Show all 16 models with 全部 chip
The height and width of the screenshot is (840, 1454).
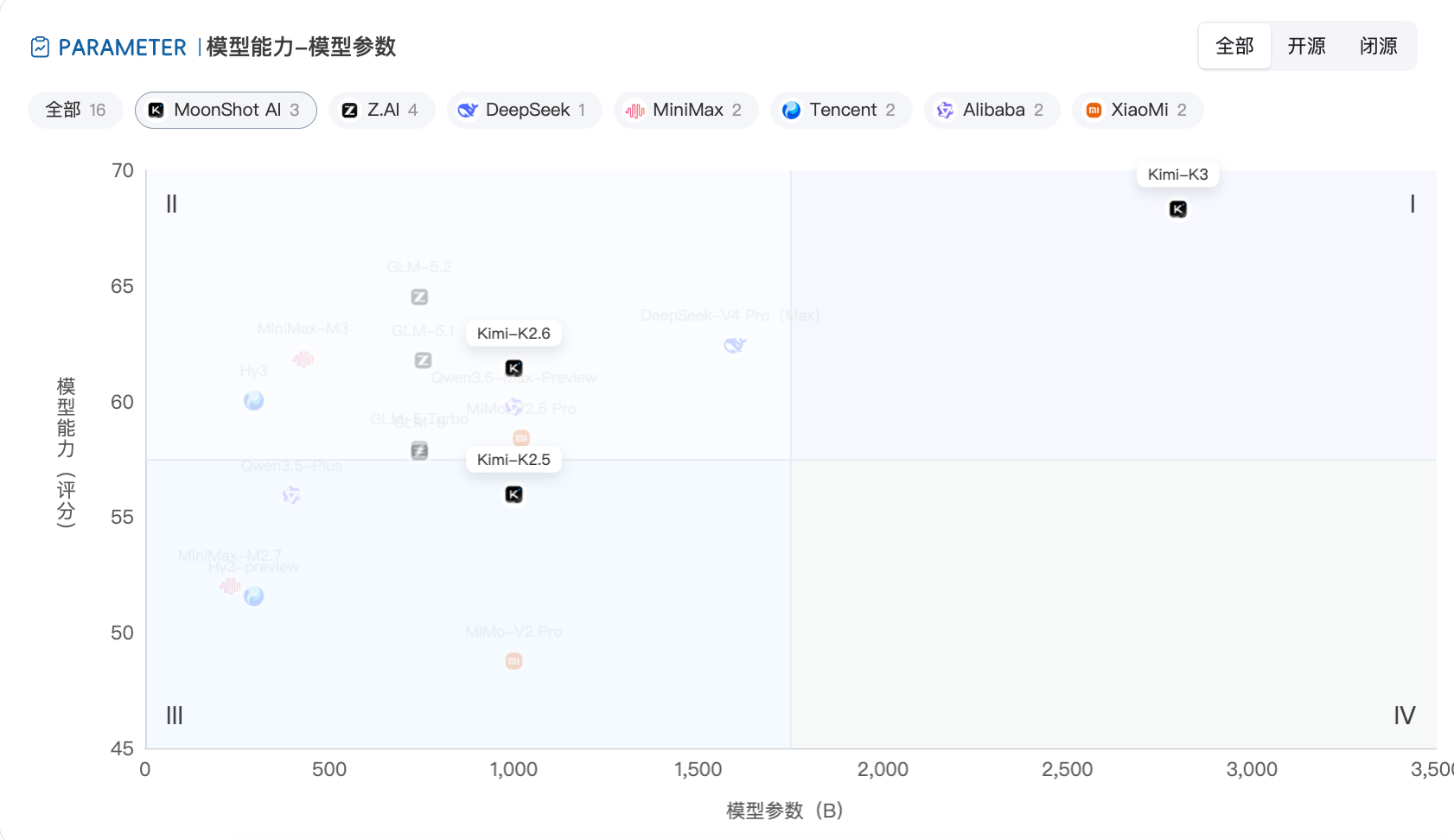[x=75, y=110]
